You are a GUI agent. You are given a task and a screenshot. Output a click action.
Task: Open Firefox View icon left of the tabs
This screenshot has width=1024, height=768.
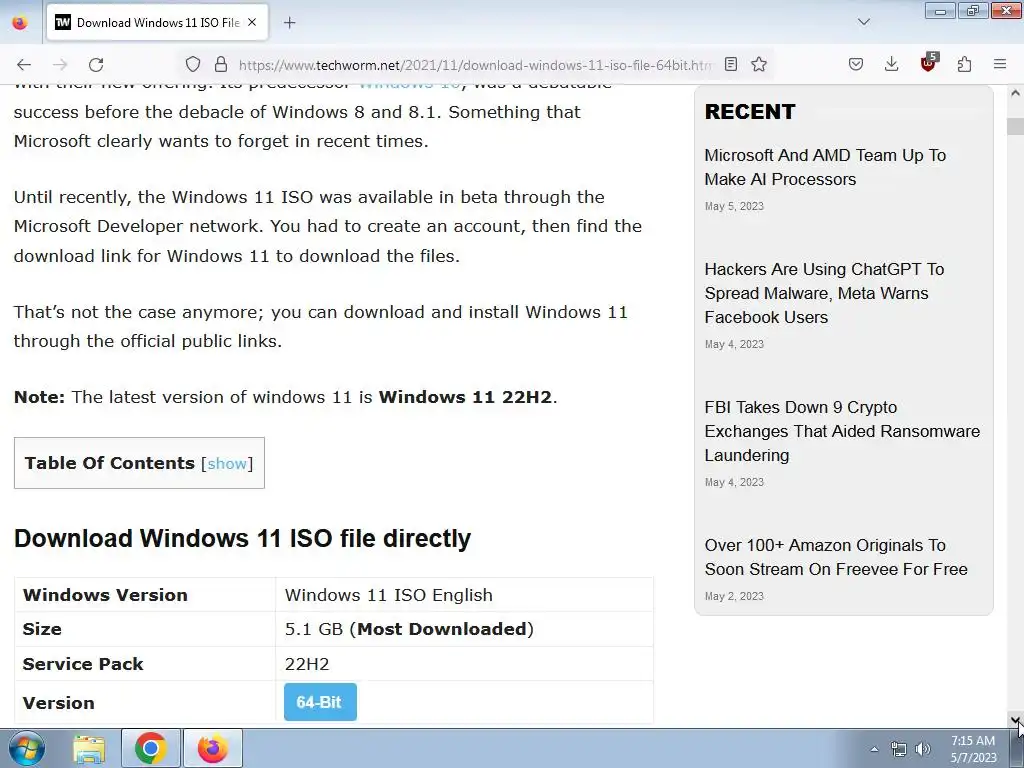tap(20, 23)
